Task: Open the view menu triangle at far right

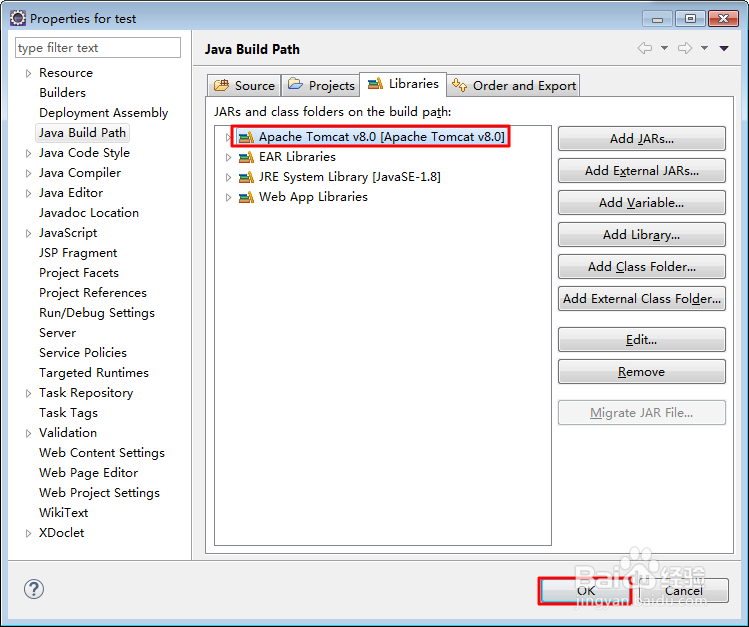Action: [724, 48]
